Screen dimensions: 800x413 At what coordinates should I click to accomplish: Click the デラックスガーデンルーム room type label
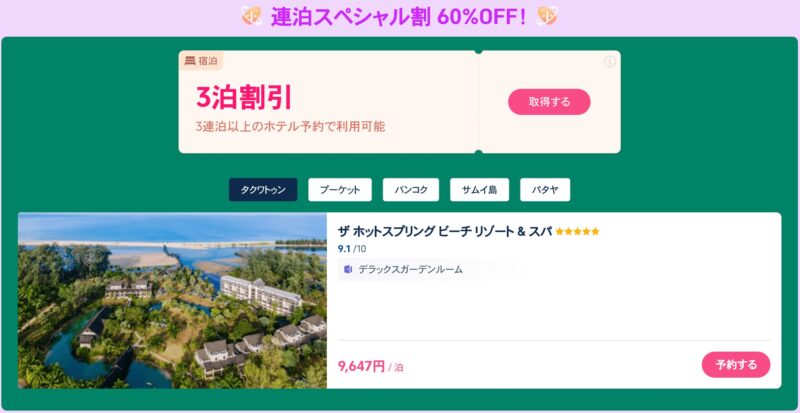pyautogui.click(x=411, y=270)
